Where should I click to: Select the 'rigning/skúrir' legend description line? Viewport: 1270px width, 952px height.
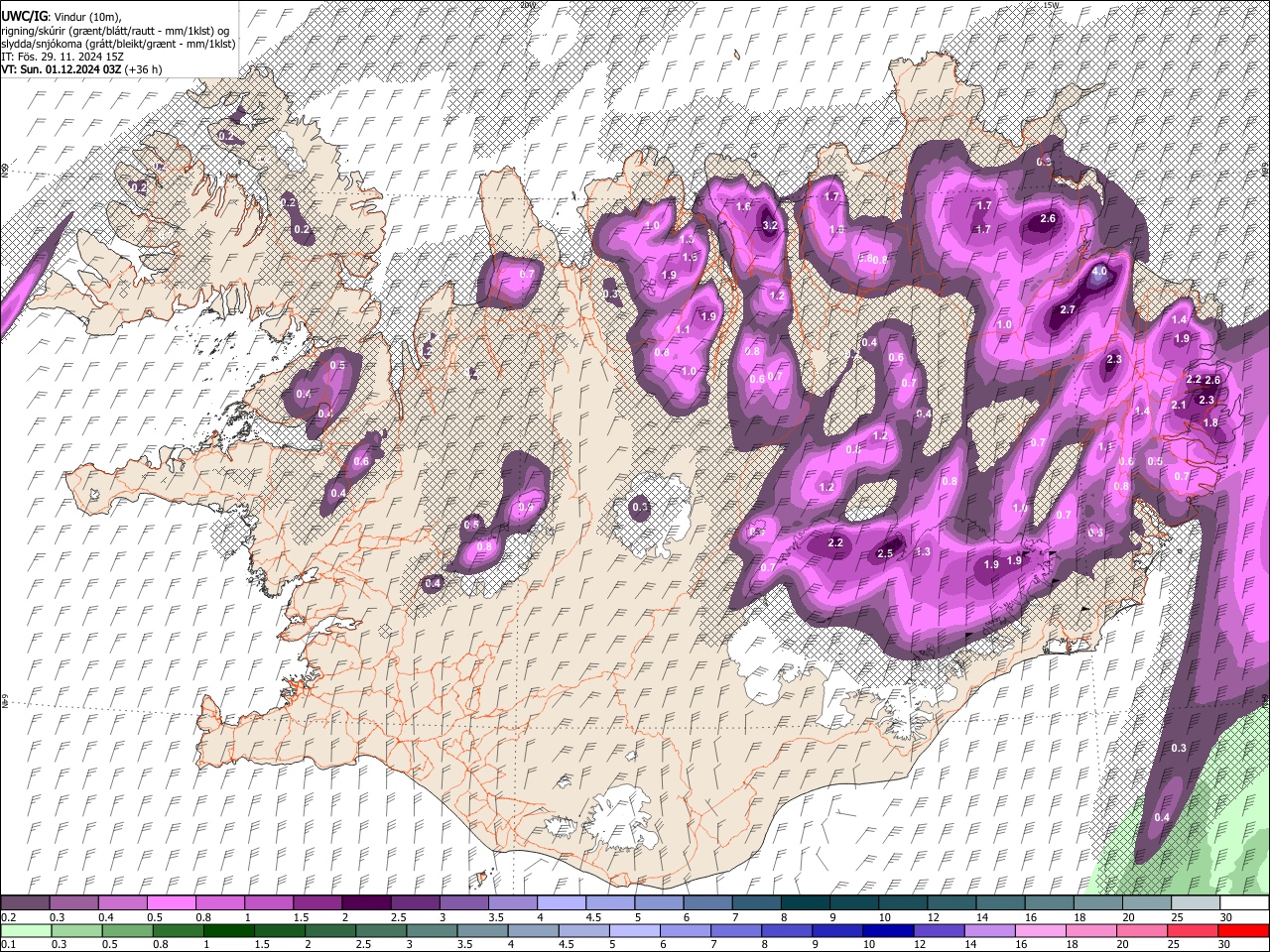pyautogui.click(x=117, y=31)
